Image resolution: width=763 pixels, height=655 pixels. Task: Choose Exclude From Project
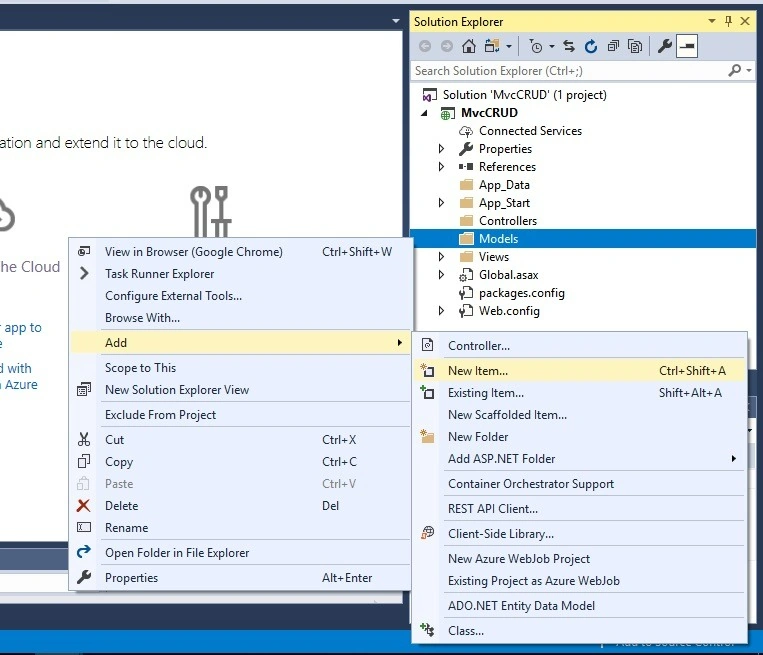(240, 415)
